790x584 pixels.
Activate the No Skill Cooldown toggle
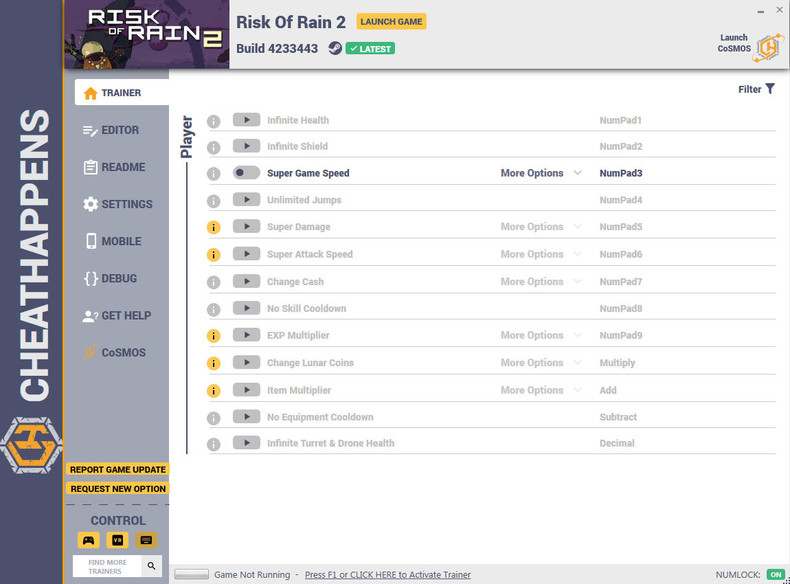(x=246, y=308)
